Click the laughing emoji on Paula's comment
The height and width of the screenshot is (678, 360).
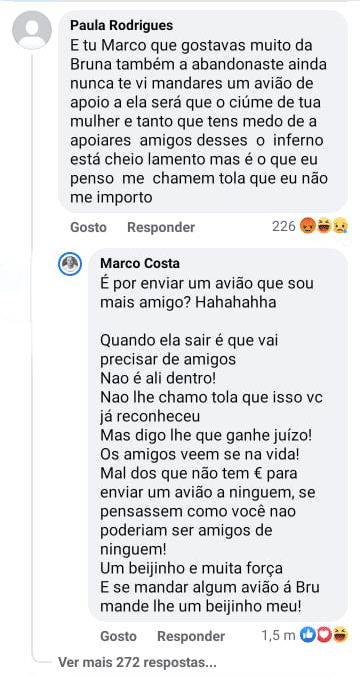324,226
